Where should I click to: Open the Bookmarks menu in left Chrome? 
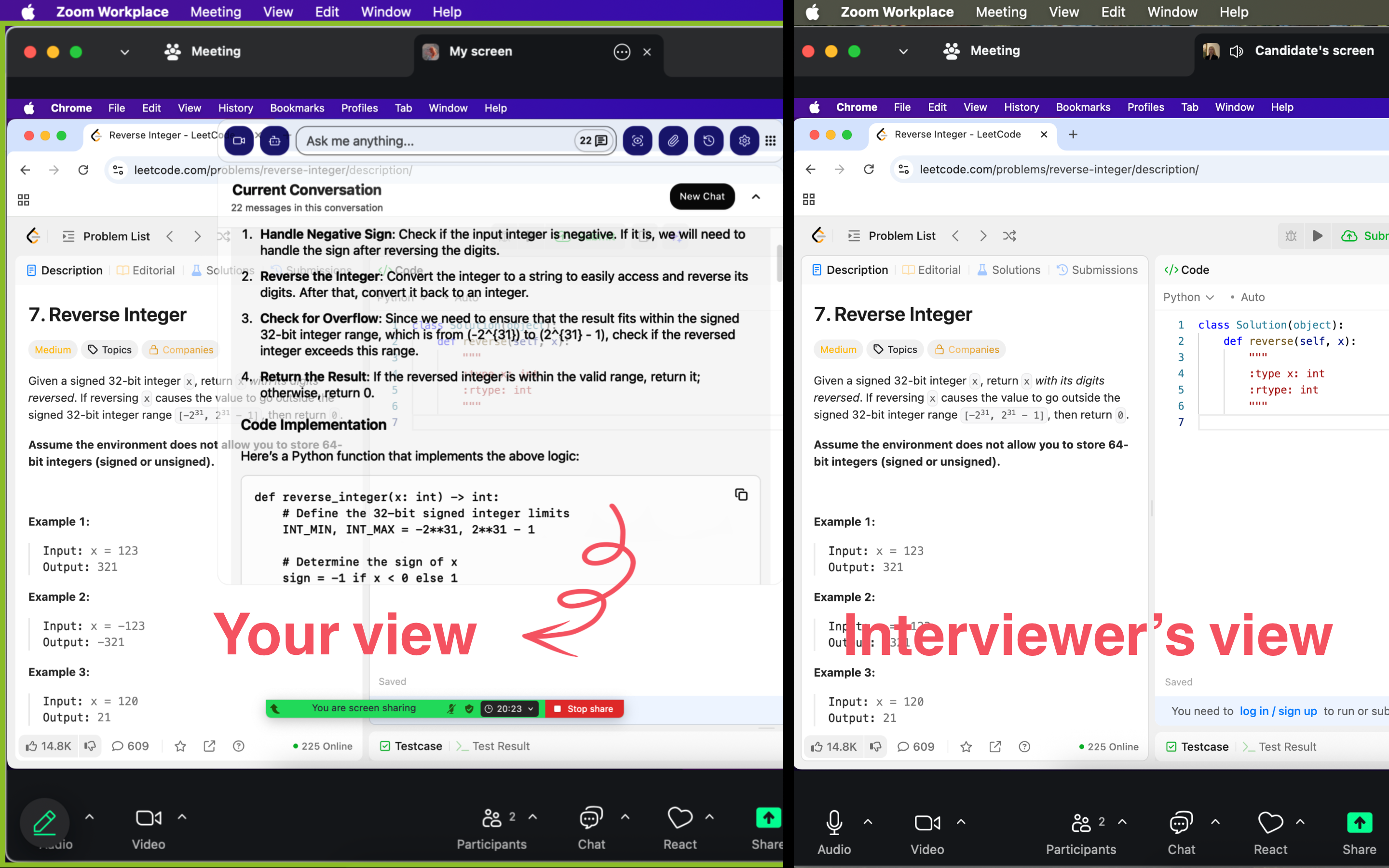coord(297,108)
